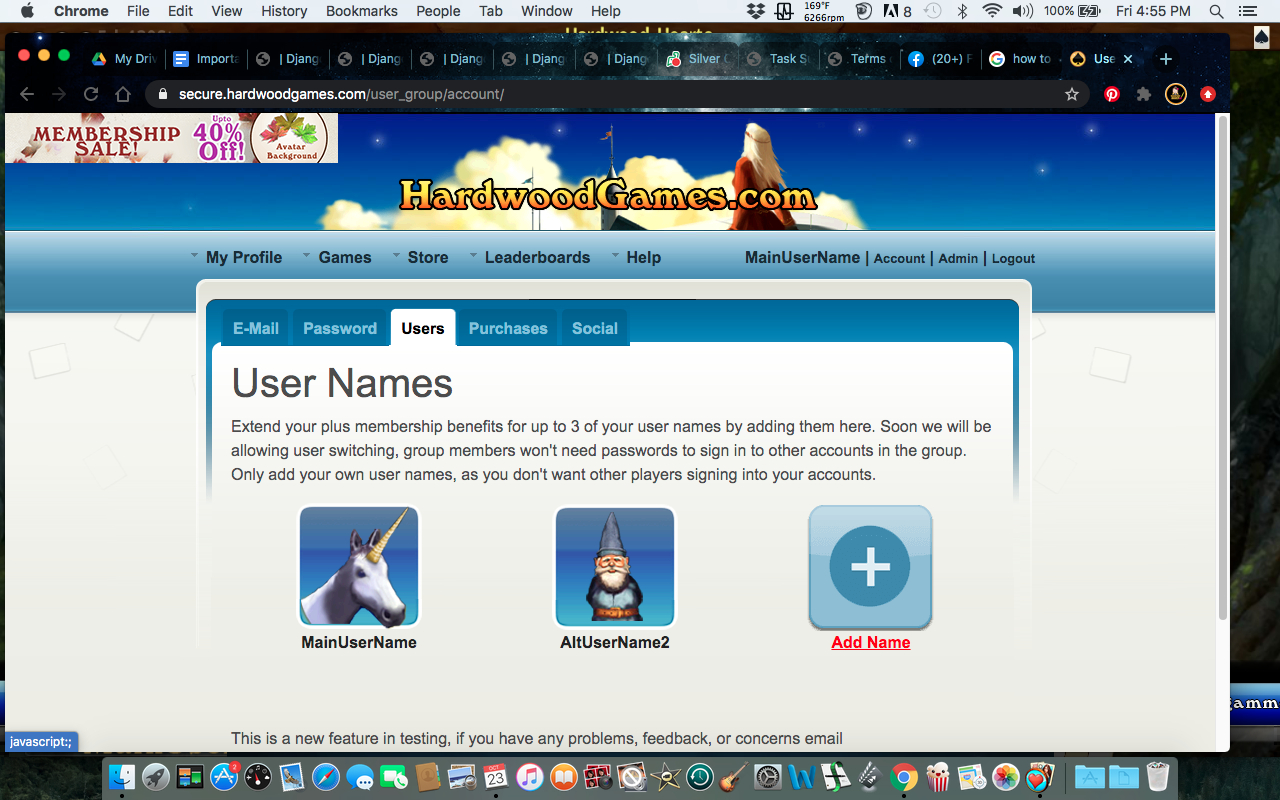Open the Chrome profile avatar

pyautogui.click(x=1176, y=94)
